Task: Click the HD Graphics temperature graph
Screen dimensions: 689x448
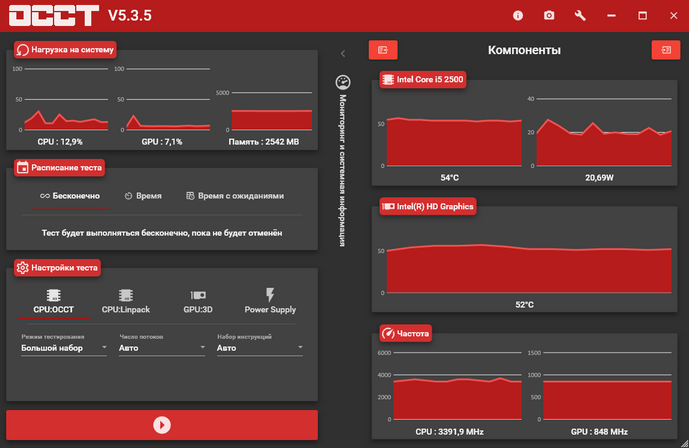Action: coord(526,269)
